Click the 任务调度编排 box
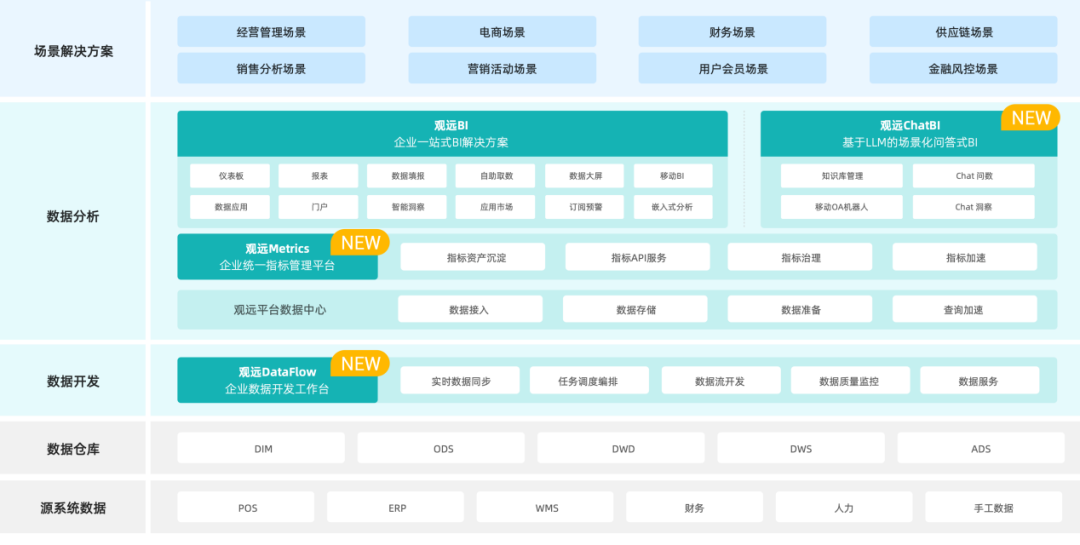Image resolution: width=1080 pixels, height=545 pixels. pos(590,380)
